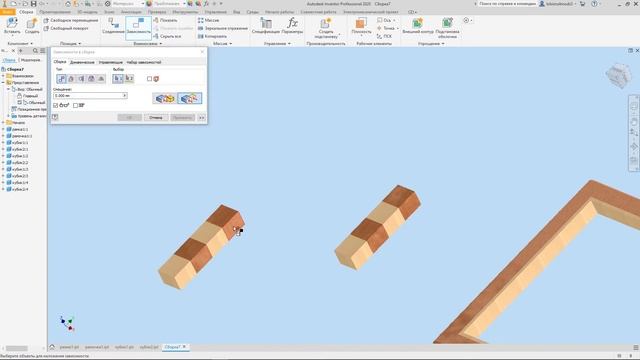
Task: Click the Отмена (Cancel) button
Action: tap(156, 118)
